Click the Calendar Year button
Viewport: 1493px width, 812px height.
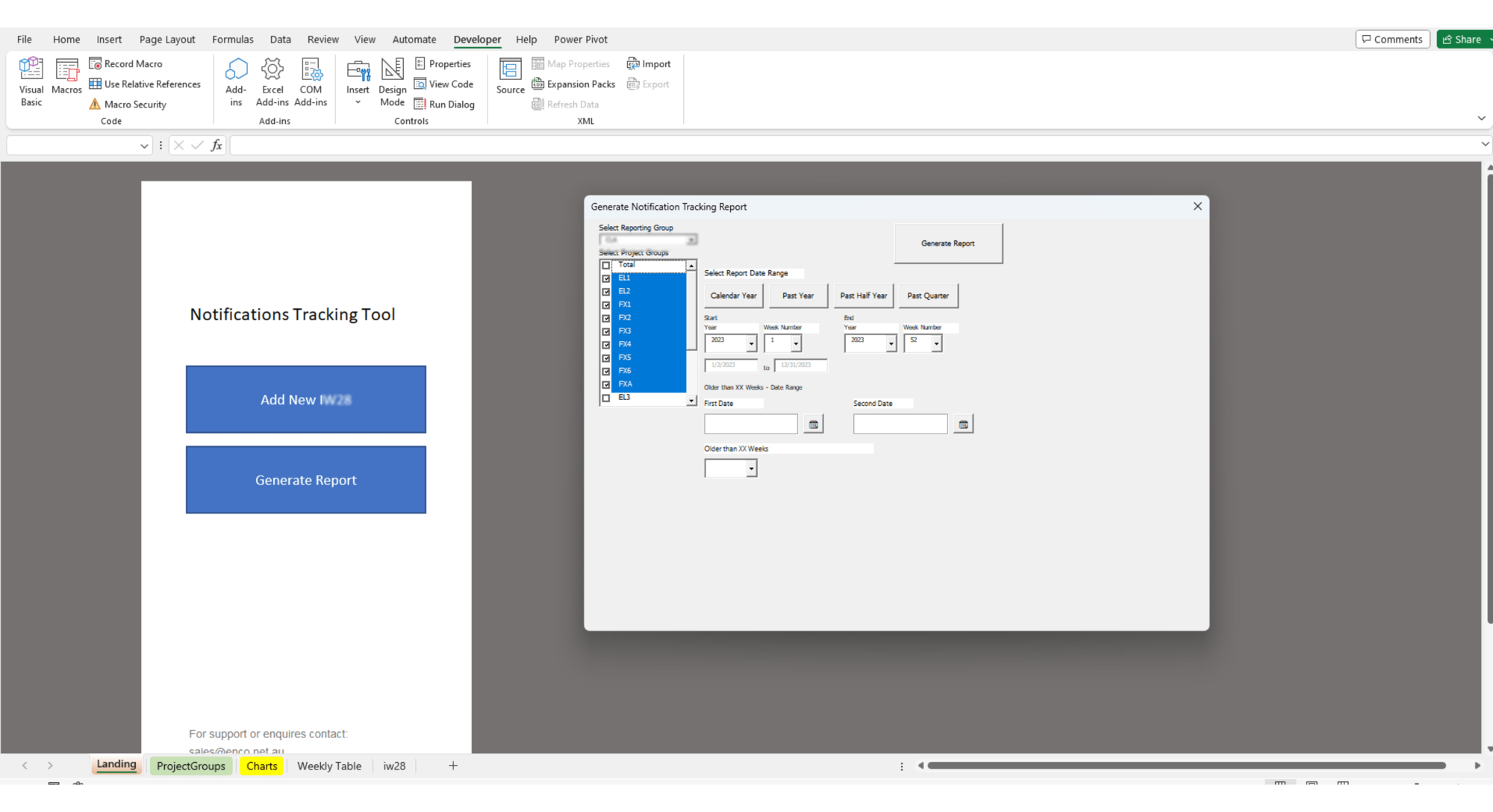(734, 296)
